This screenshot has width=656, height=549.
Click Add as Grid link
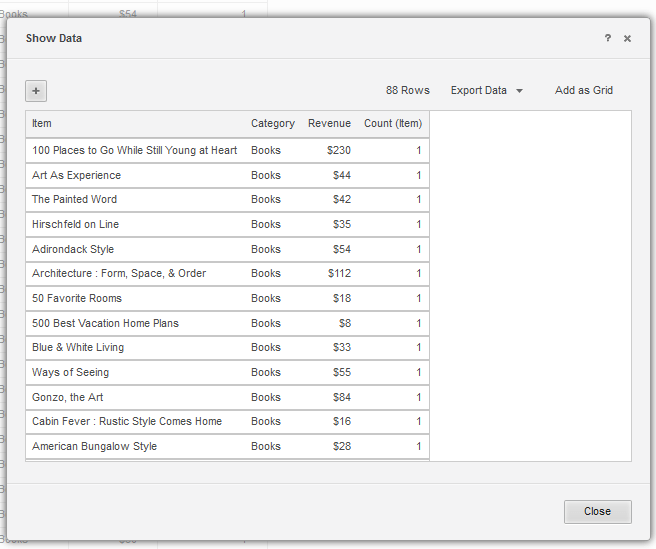pyautogui.click(x=583, y=91)
